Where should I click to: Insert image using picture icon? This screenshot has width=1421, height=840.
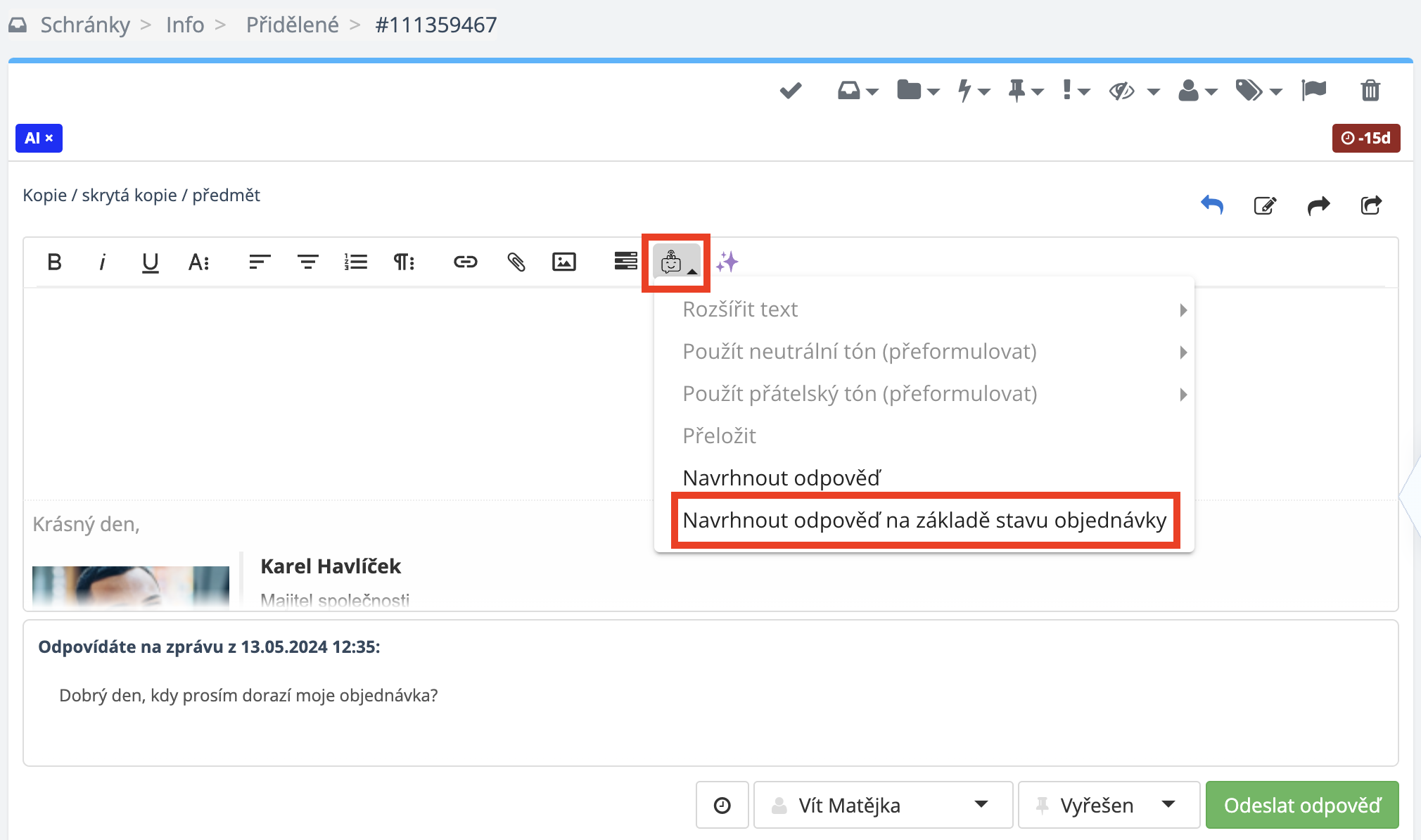563,262
